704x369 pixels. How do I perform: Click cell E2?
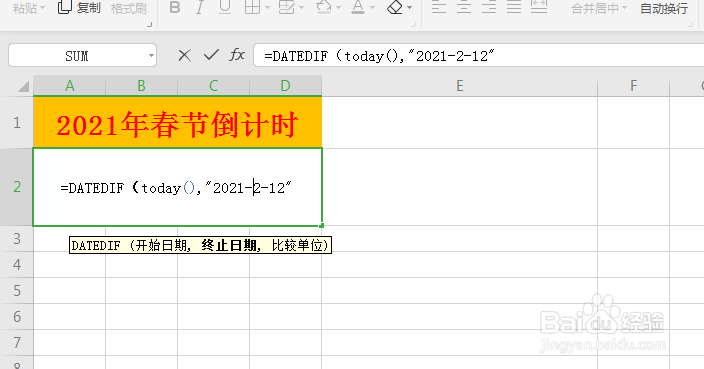(460, 187)
